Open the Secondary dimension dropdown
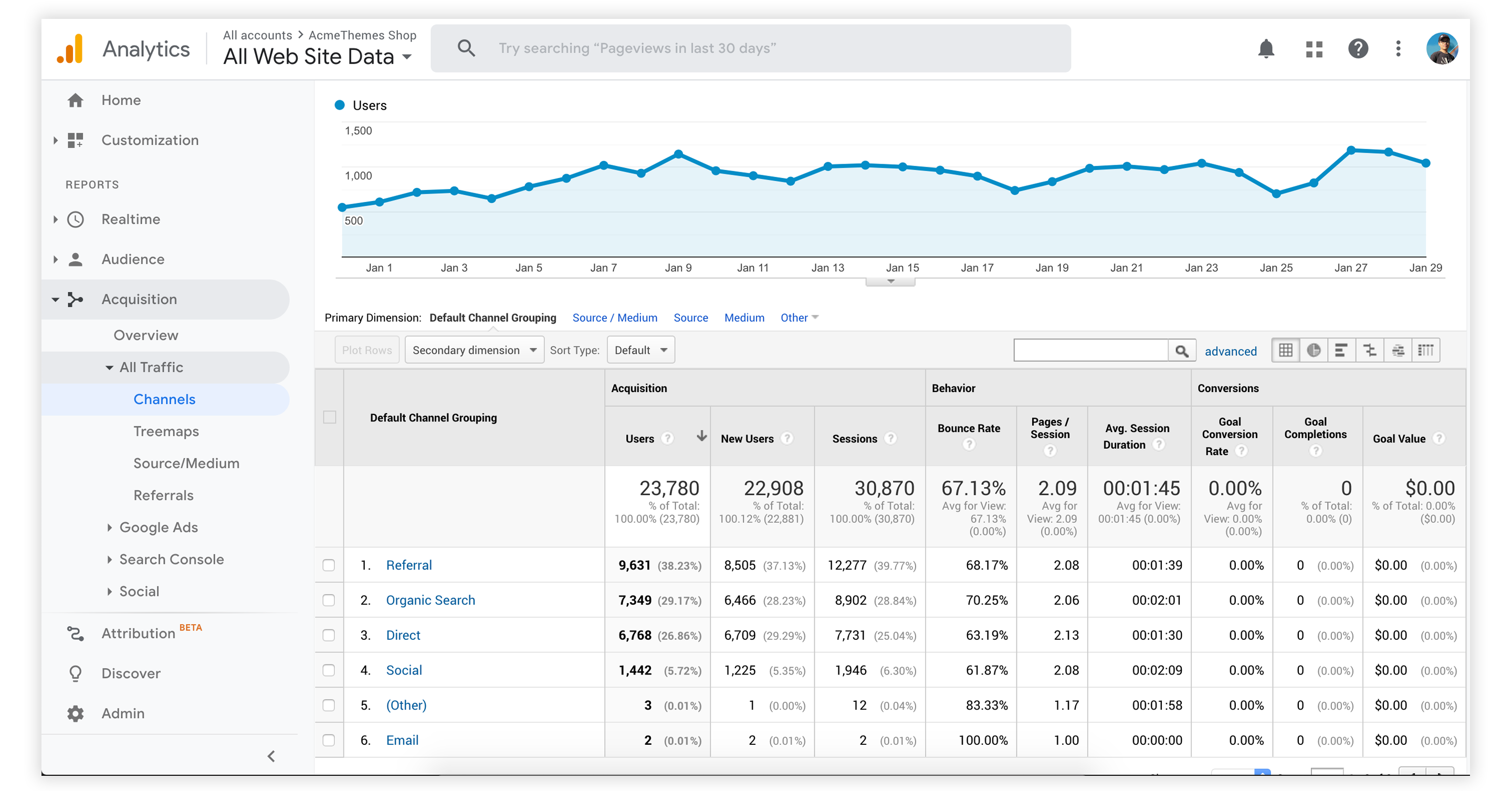 point(474,350)
